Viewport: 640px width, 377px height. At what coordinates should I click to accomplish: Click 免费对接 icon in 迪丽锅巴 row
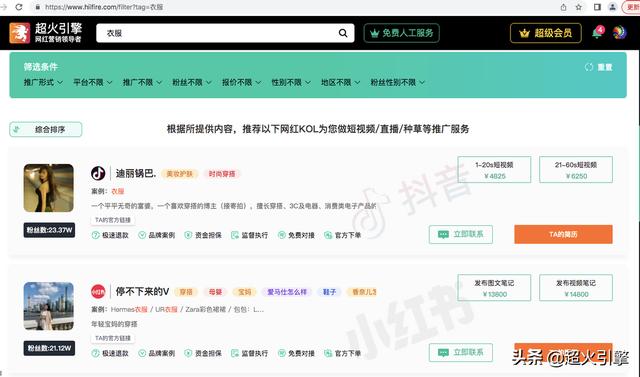click(282, 235)
